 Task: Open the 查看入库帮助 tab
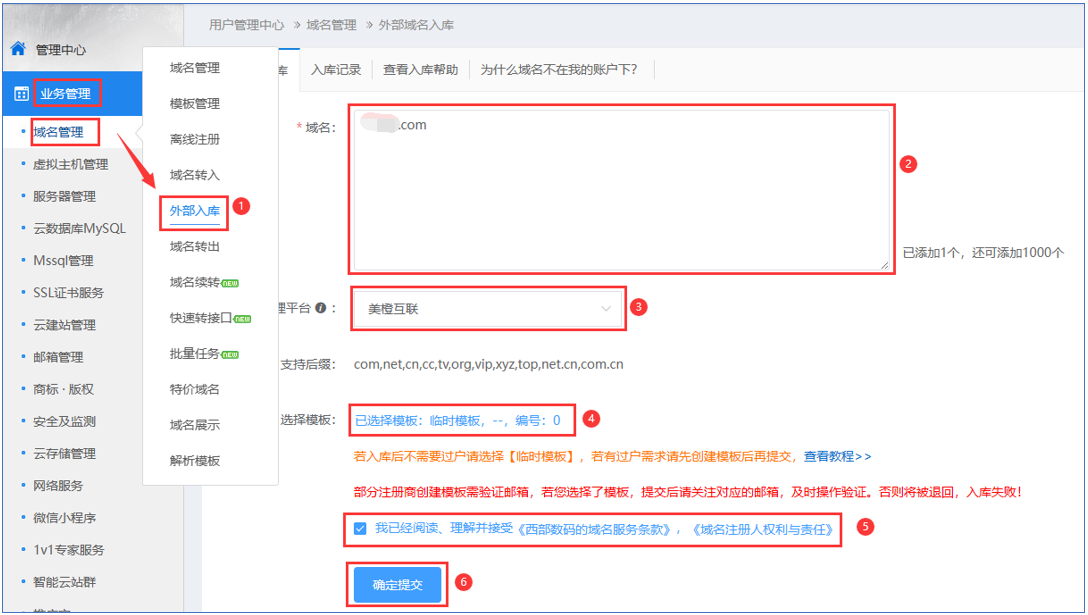pos(420,70)
